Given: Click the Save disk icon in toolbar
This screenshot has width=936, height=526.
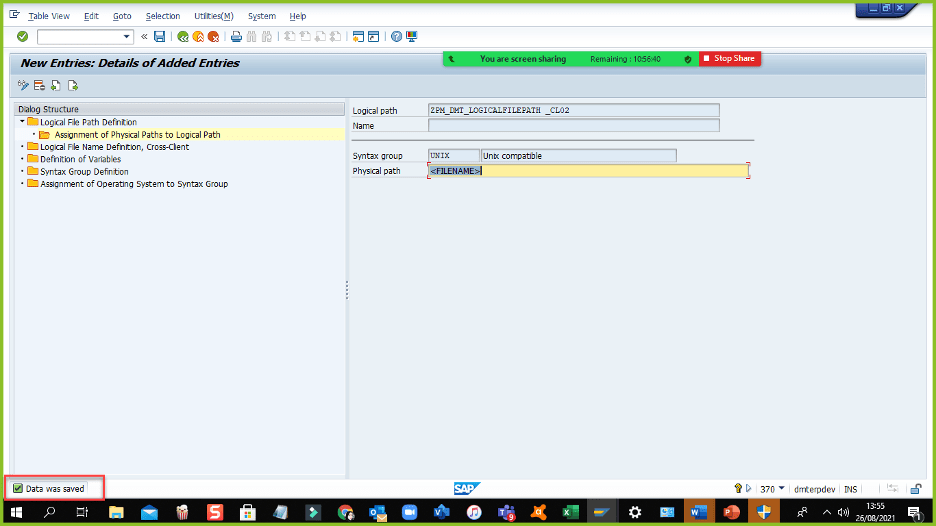Looking at the screenshot, I should 159,37.
